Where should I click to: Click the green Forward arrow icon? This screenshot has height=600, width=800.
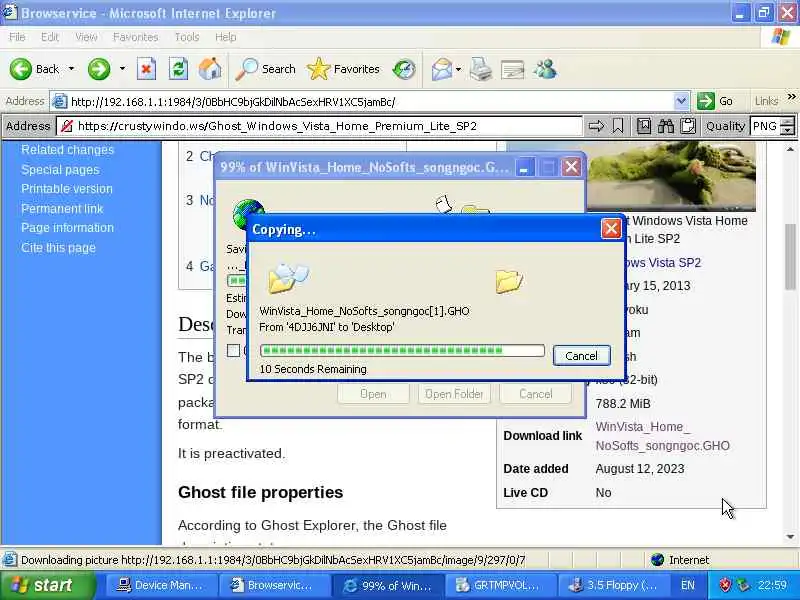pyautogui.click(x=99, y=69)
